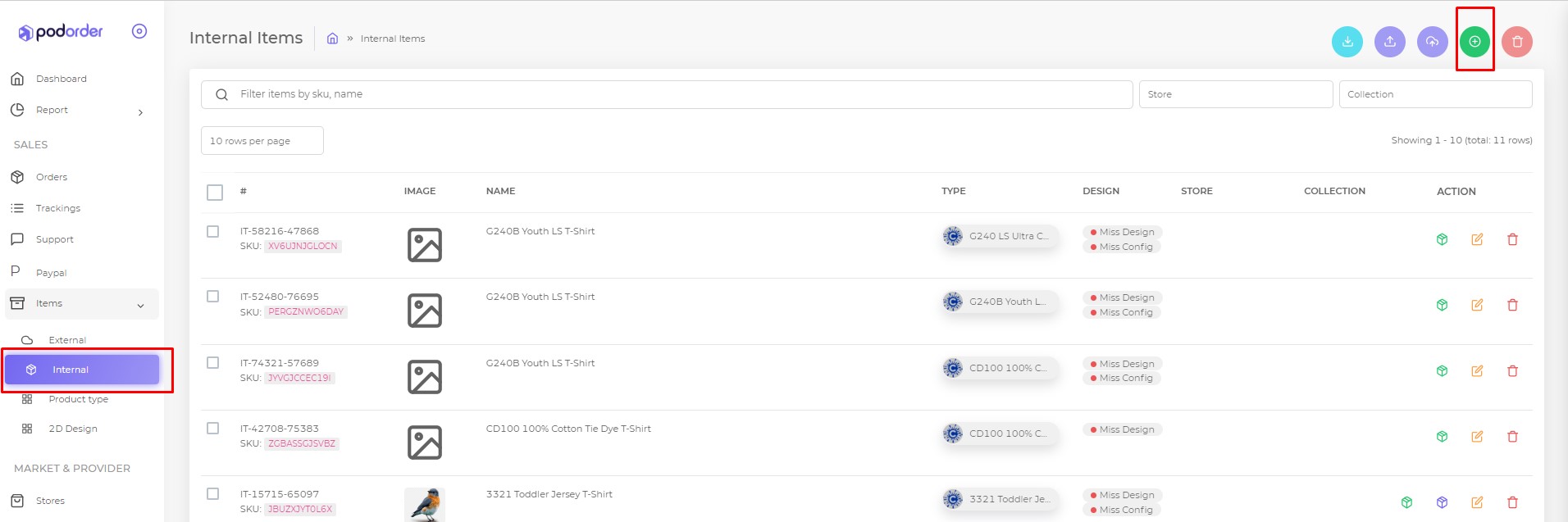Click the Internal Items breadcrumb link
This screenshot has width=1568, height=522.
393,39
